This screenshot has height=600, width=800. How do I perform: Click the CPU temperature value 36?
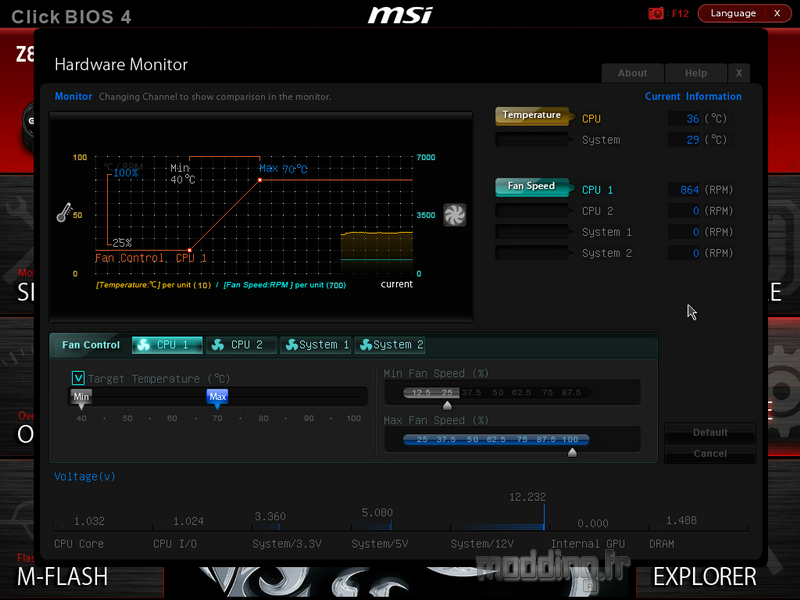(x=692, y=119)
